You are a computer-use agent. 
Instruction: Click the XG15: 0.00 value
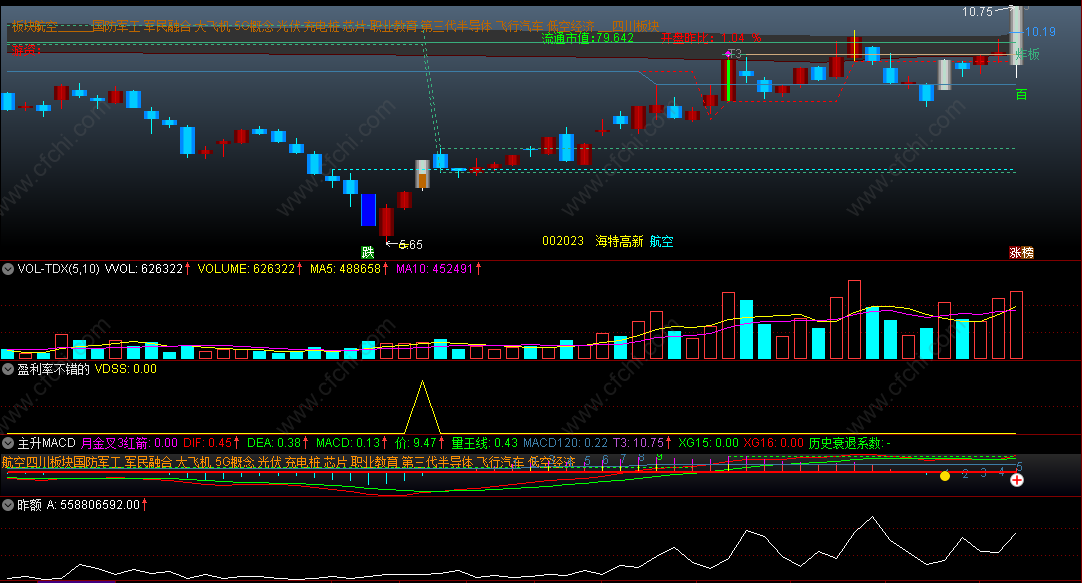point(708,443)
